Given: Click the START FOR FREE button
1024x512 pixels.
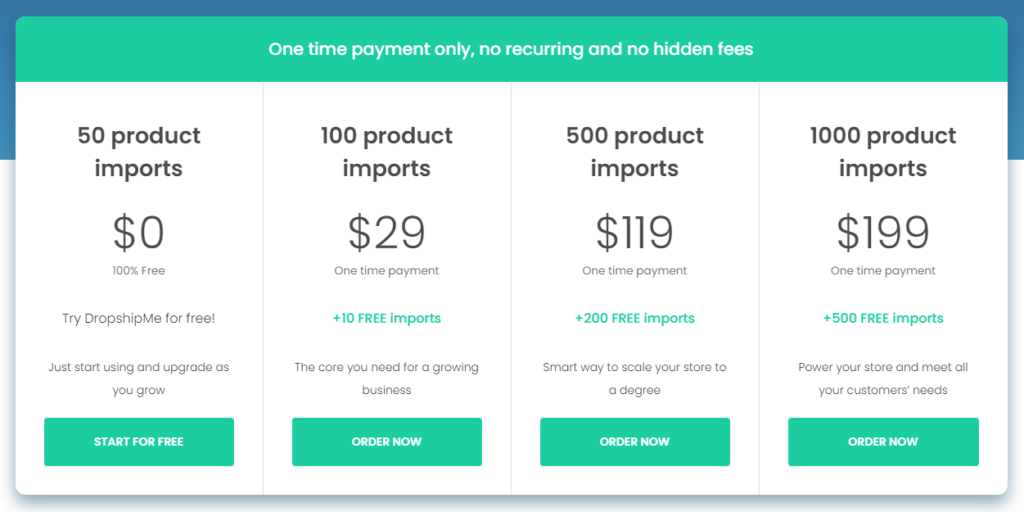Looking at the screenshot, I should pos(139,442).
